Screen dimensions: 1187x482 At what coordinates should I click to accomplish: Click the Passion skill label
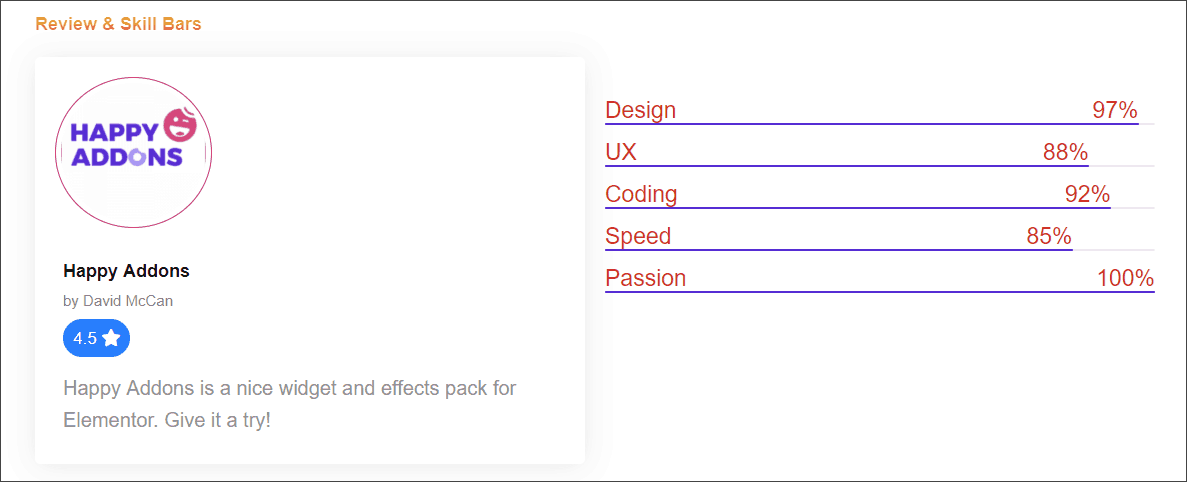(x=646, y=278)
